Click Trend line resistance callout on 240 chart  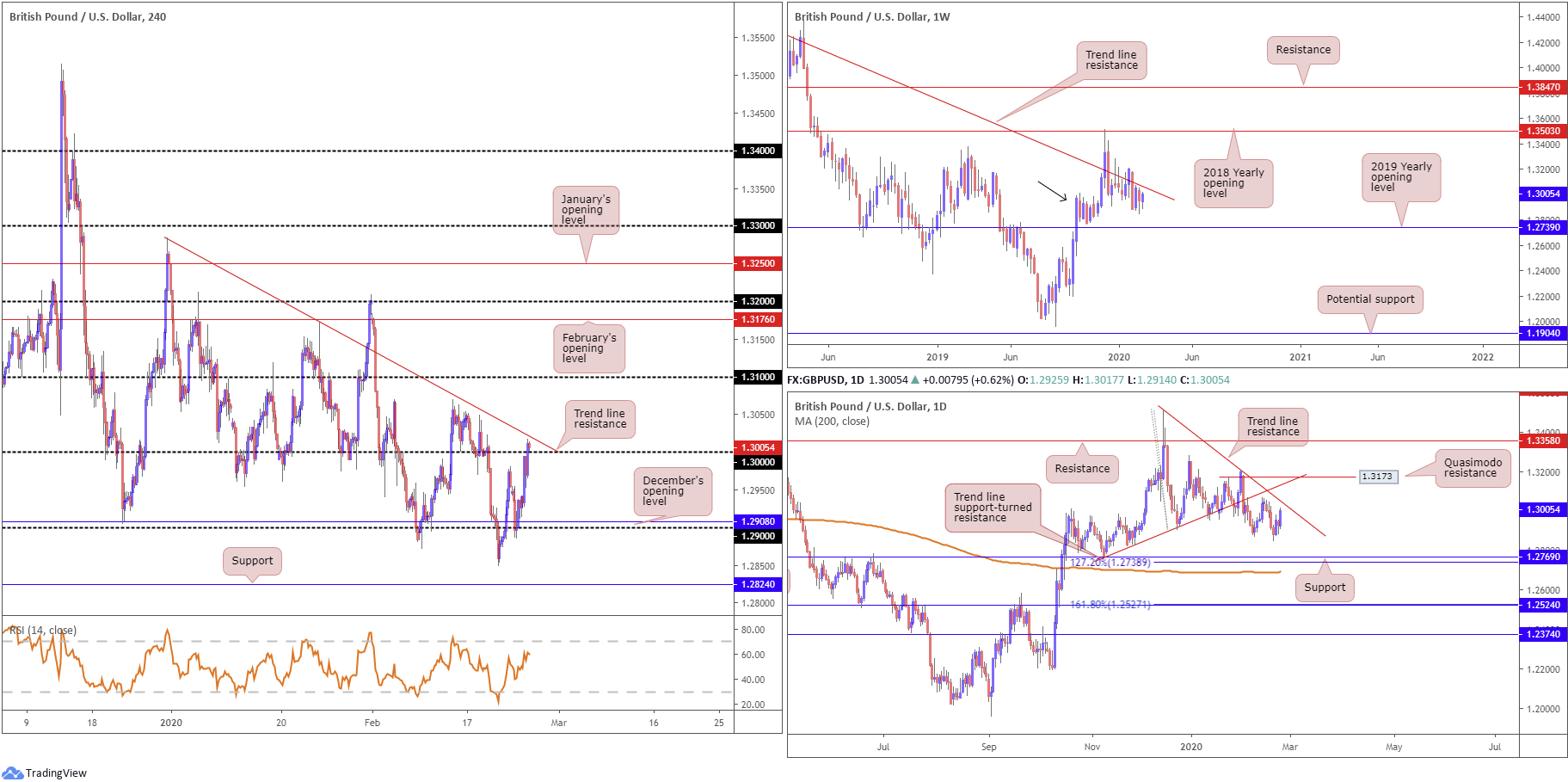600,419
